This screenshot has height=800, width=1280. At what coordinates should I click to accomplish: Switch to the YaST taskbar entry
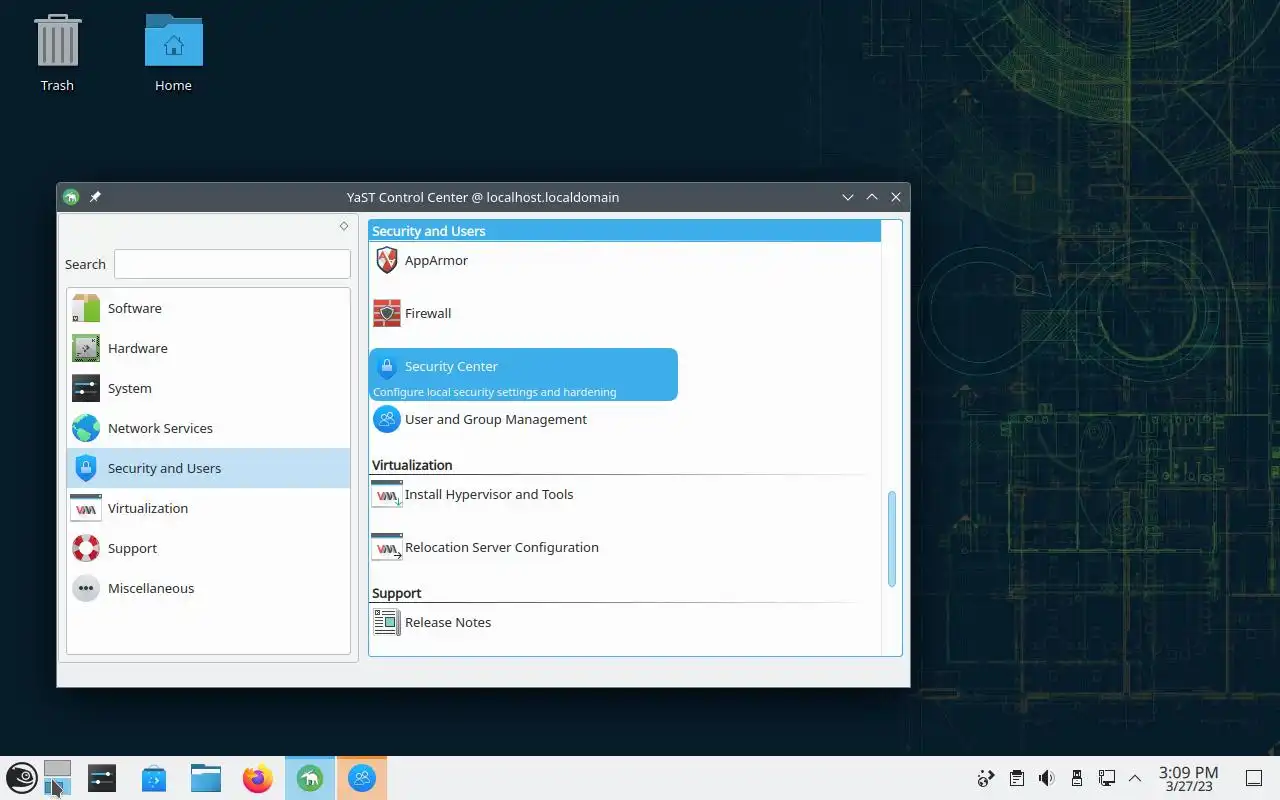tap(310, 778)
